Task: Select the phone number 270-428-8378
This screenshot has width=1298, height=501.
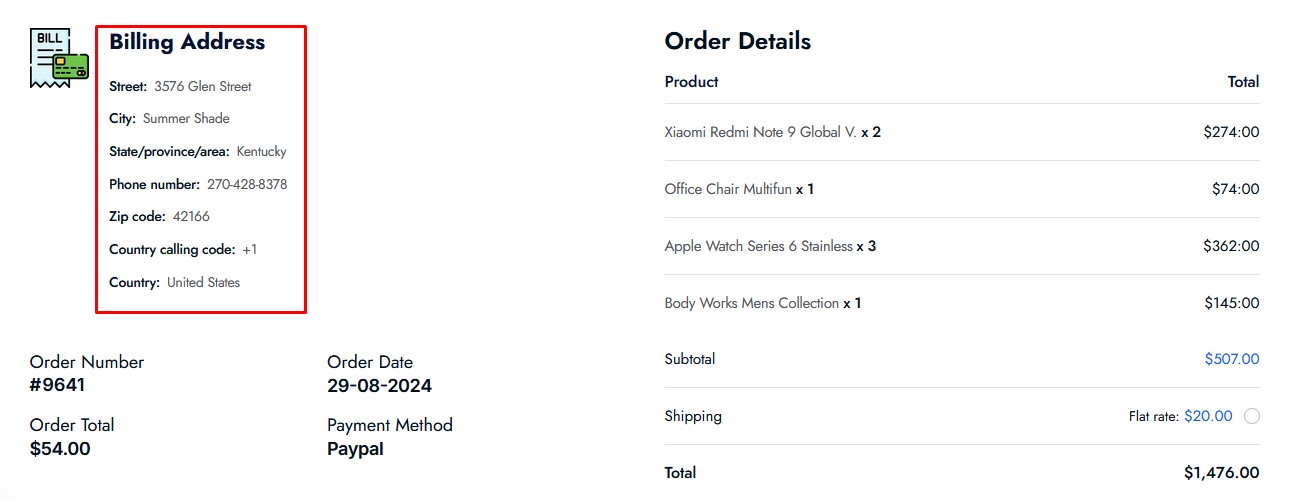Action: [247, 184]
